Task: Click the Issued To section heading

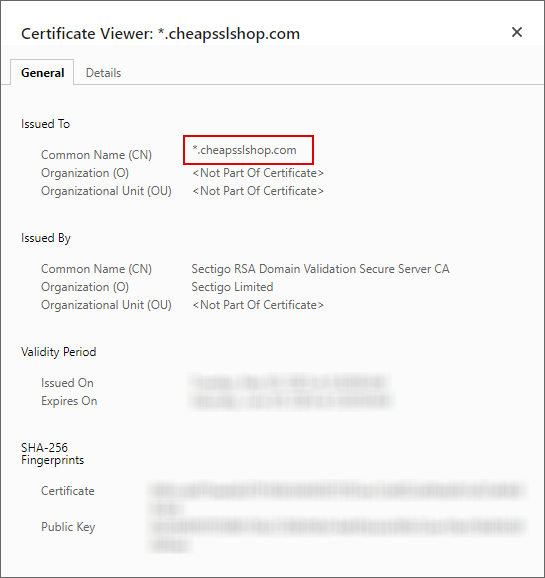Action: (x=45, y=124)
